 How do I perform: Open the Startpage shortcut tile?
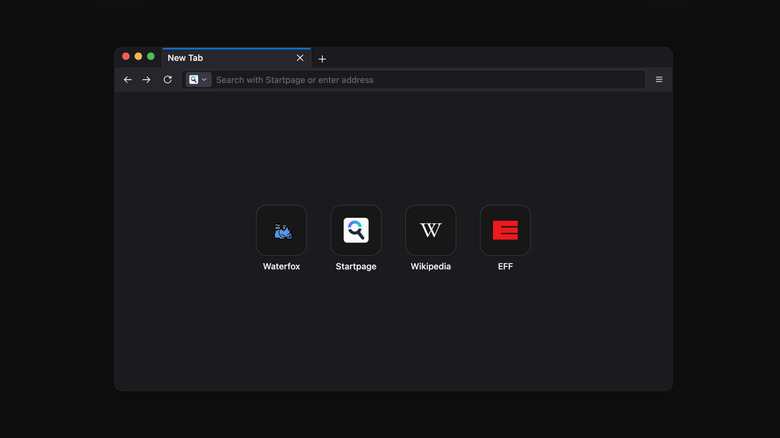pyautogui.click(x=356, y=230)
